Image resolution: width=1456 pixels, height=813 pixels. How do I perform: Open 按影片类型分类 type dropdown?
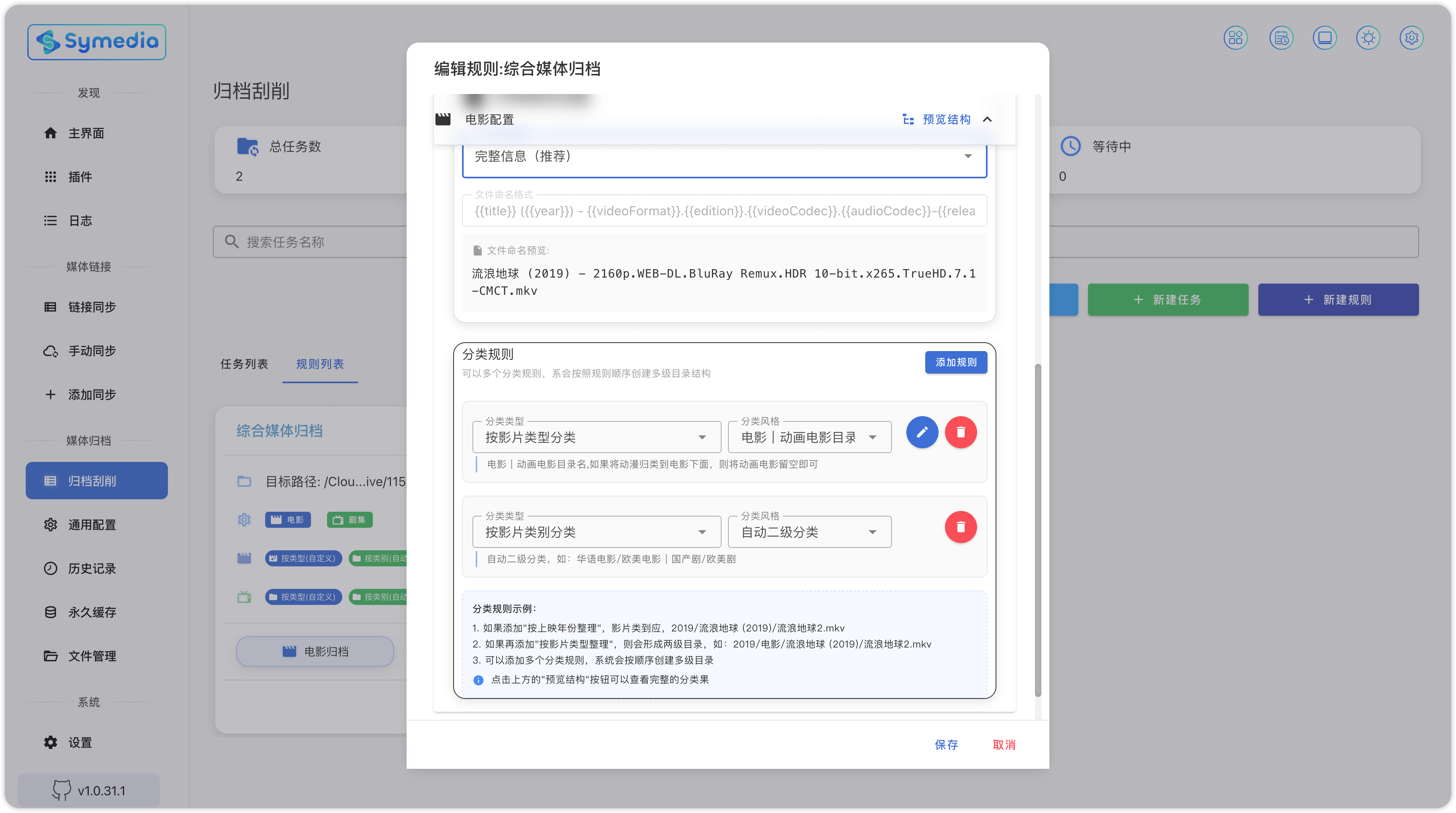596,437
